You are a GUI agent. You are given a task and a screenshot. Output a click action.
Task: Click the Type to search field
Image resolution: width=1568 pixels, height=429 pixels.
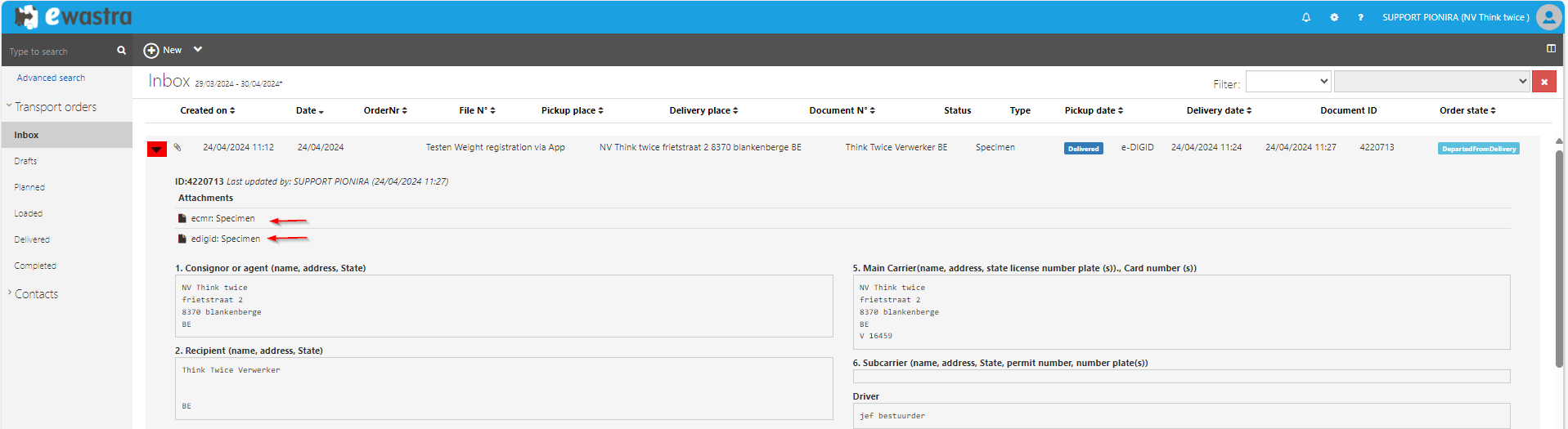[x=59, y=51]
